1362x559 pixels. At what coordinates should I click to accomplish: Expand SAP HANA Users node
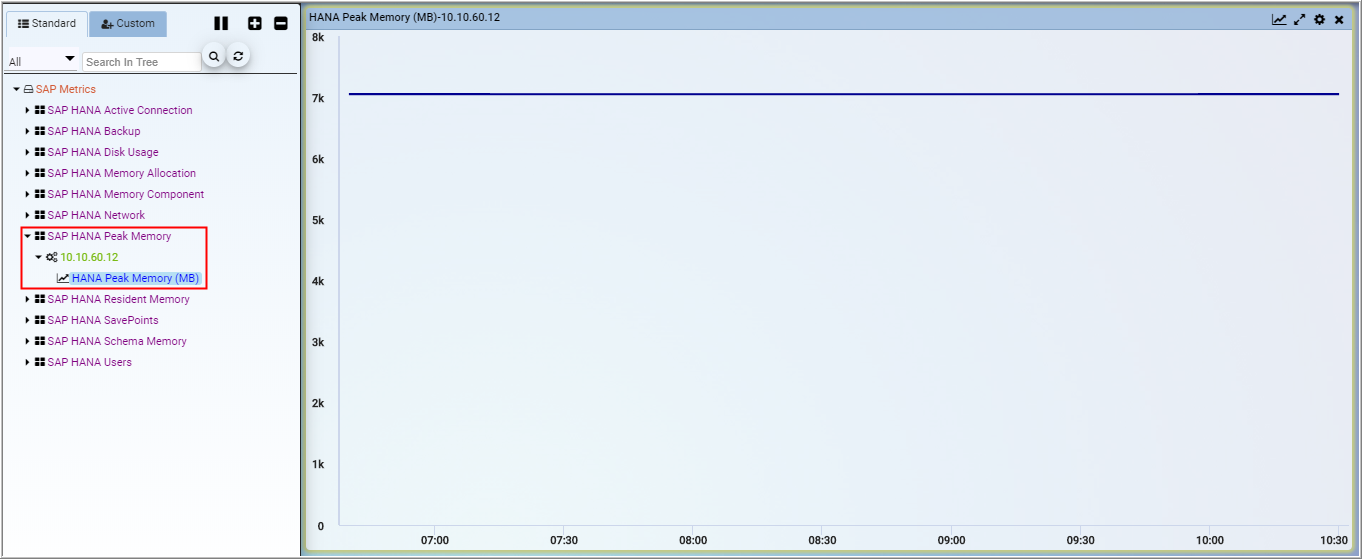[x=28, y=362]
